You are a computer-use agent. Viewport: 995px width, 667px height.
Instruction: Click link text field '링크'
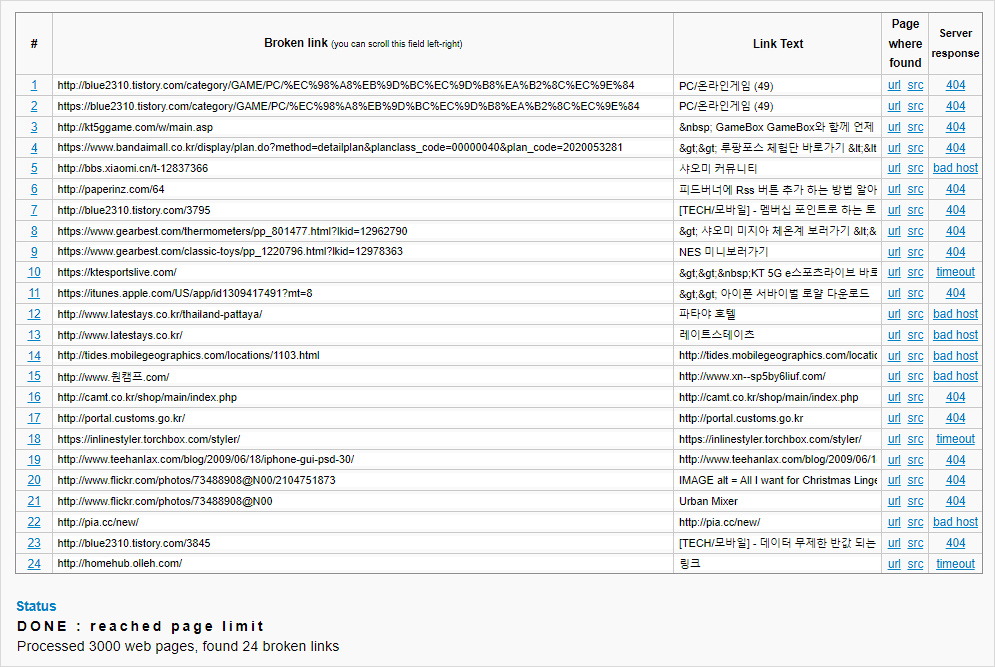coord(777,564)
